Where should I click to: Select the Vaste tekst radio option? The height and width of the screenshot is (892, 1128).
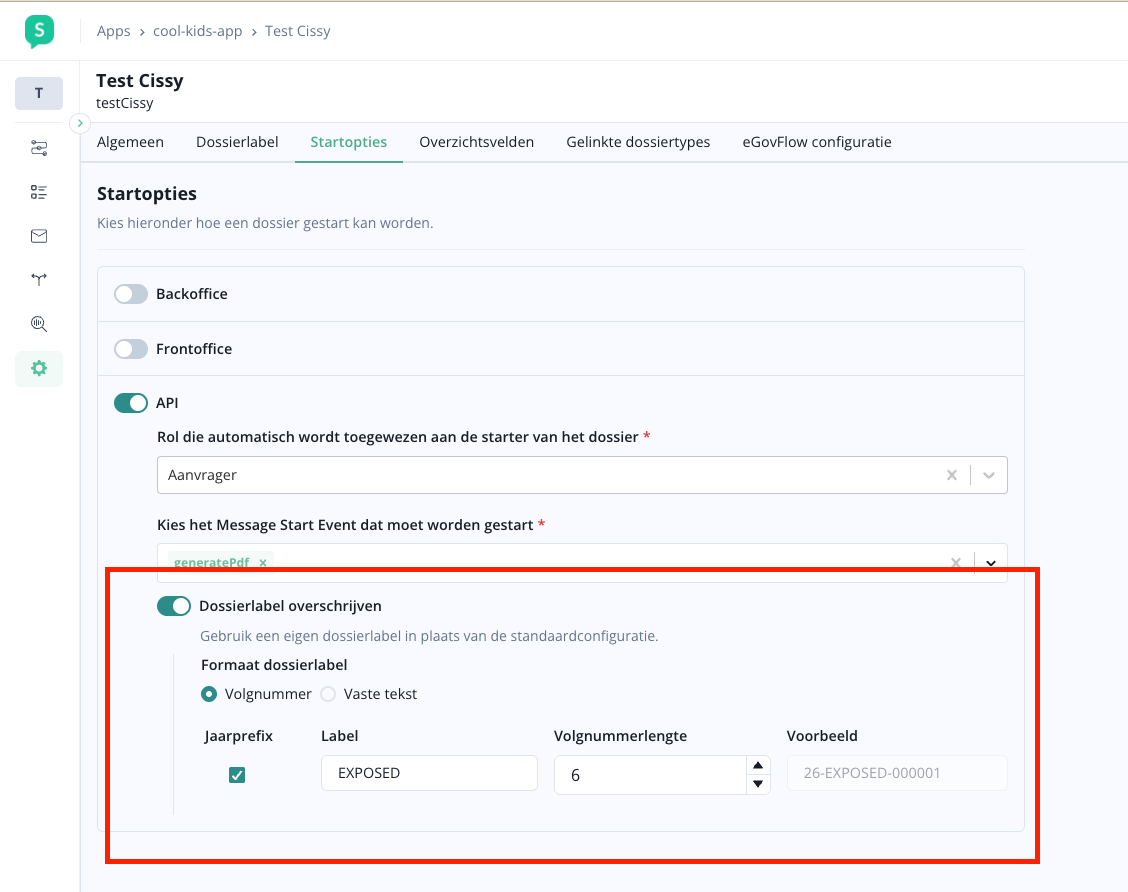pyautogui.click(x=328, y=694)
